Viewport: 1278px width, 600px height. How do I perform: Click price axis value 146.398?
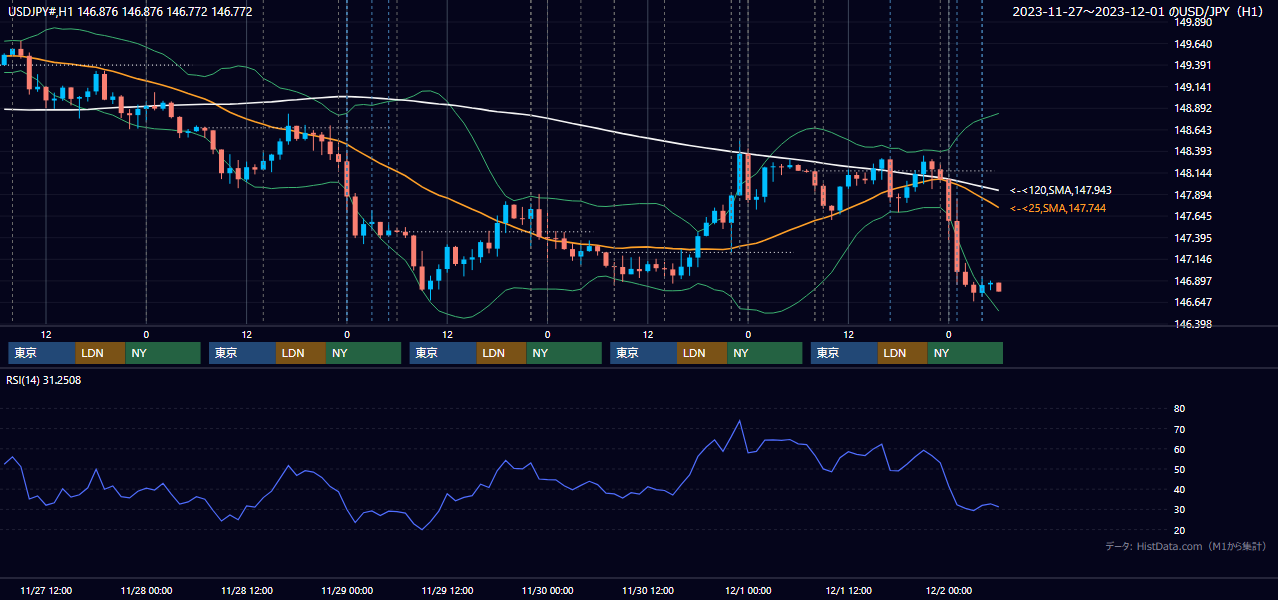(1193, 324)
